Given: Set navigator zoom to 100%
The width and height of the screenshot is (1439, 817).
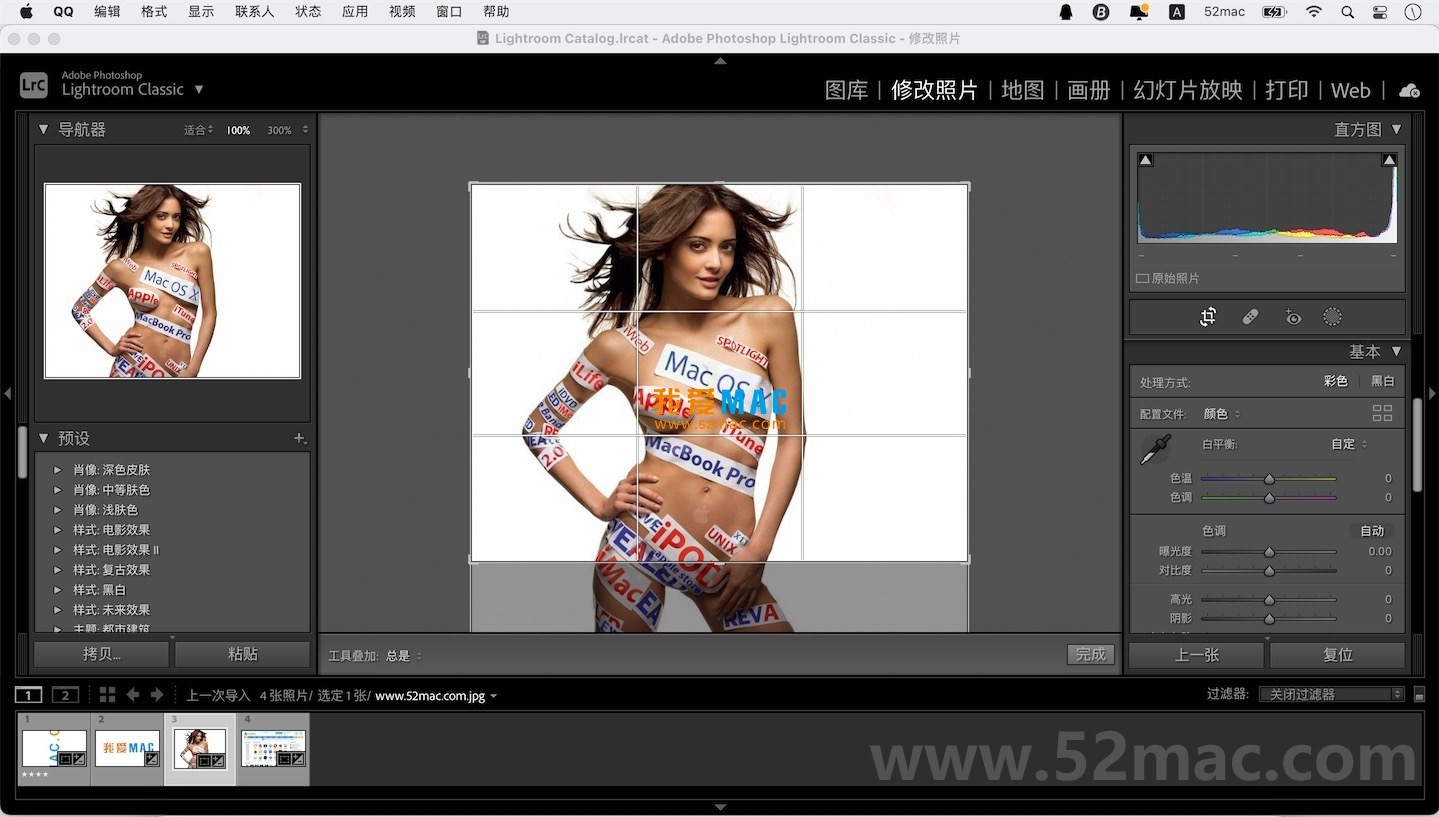Looking at the screenshot, I should click(x=238, y=130).
